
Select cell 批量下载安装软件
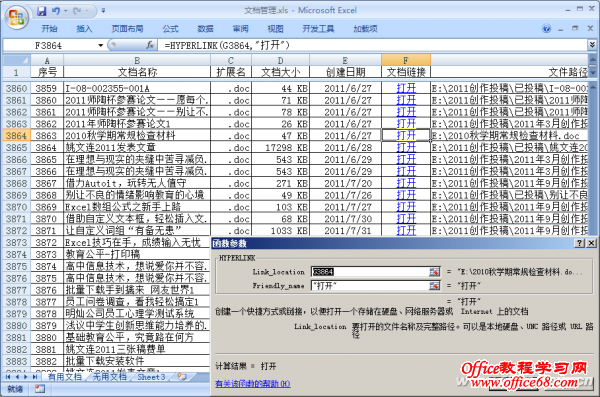pos(137,361)
